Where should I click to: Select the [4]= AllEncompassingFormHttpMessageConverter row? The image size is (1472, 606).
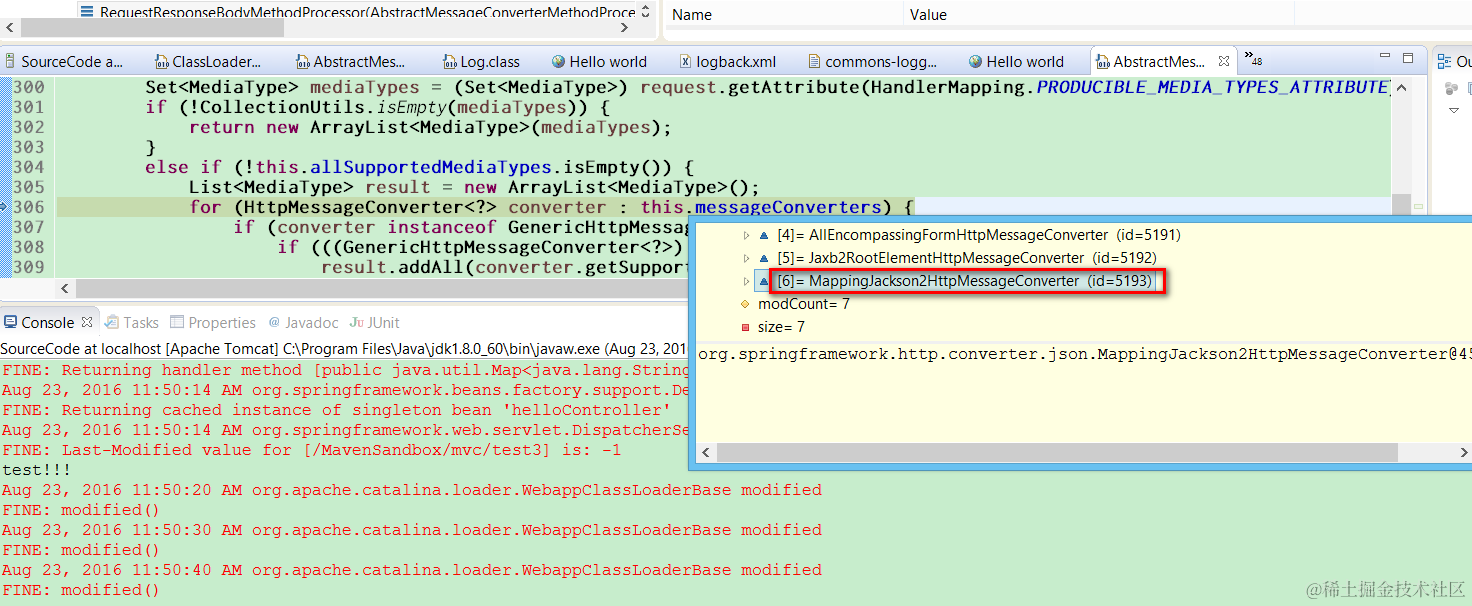tap(968, 235)
